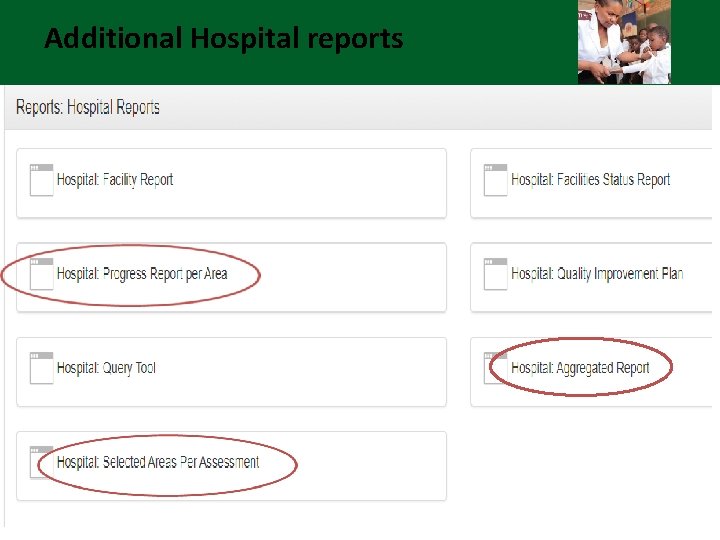Screen dimensions: 720x540
Task: Open the Hospital: Facility Report link
Action: (115, 180)
